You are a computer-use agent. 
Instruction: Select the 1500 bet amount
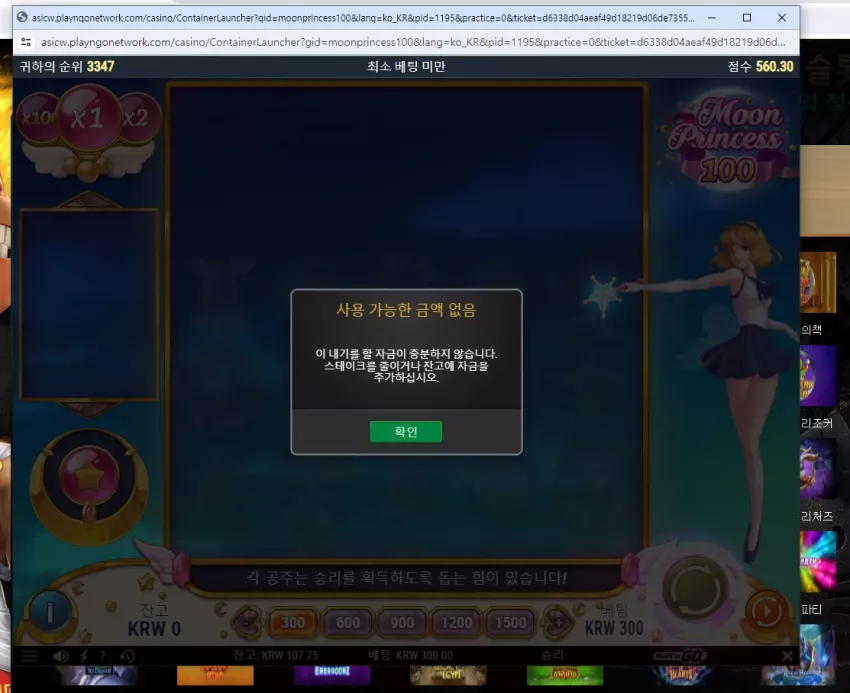[510, 623]
